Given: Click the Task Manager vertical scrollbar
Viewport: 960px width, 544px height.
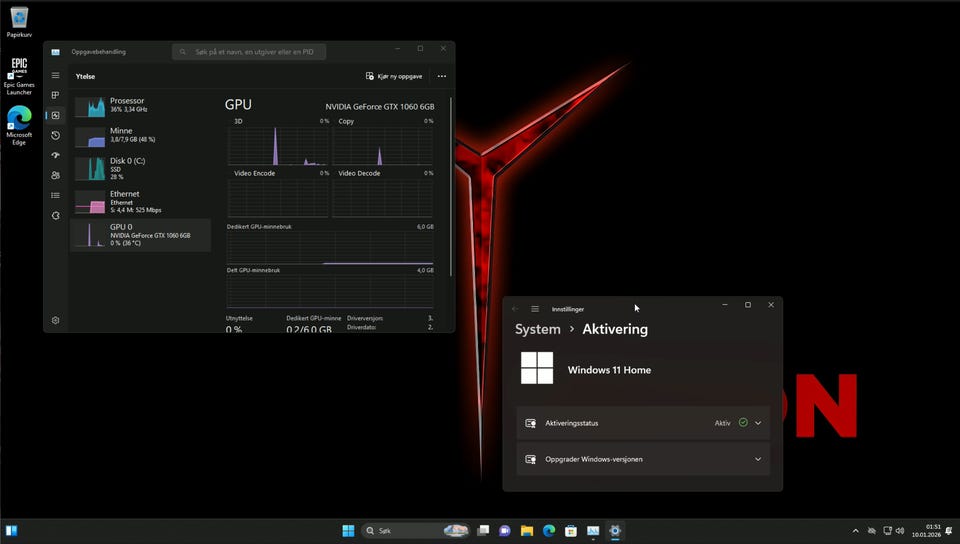Looking at the screenshot, I should tap(451, 187).
